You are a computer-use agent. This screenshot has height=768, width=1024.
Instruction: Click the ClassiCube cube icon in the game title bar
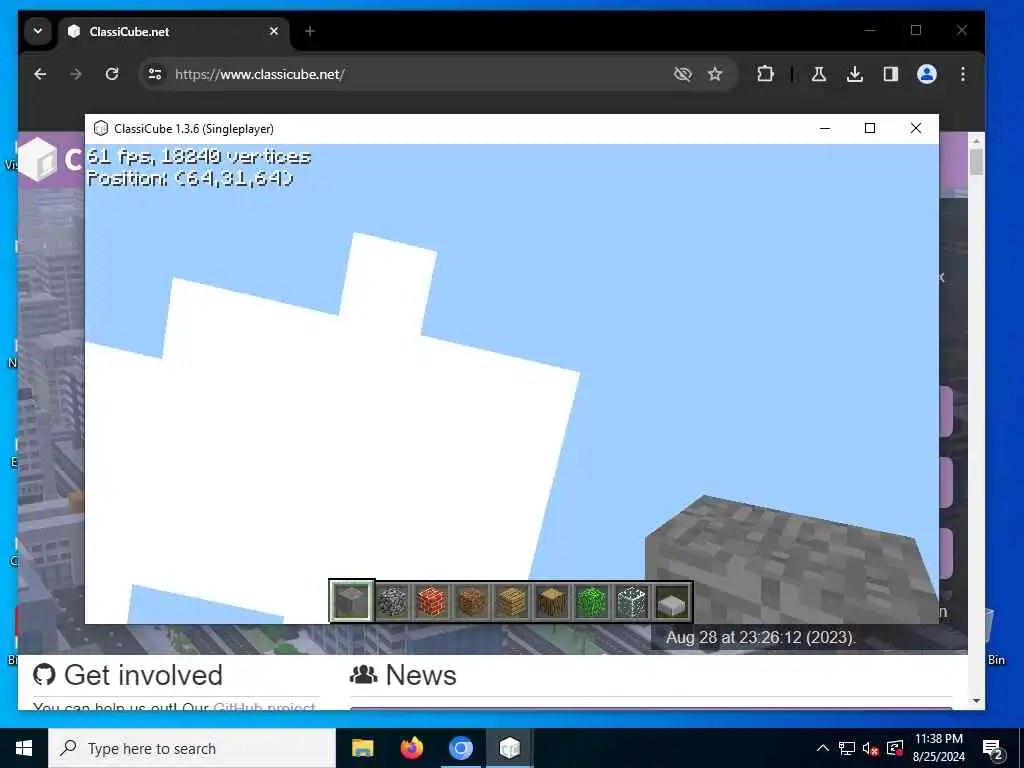(101, 129)
